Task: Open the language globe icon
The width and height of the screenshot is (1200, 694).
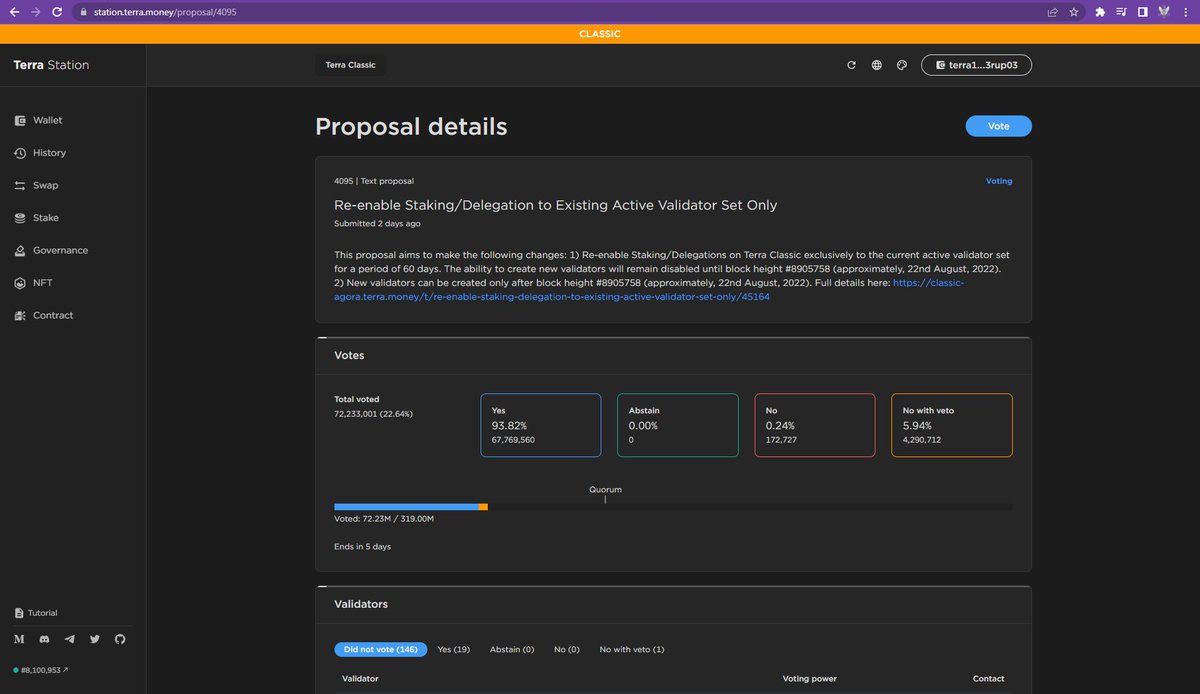Action: coord(877,65)
